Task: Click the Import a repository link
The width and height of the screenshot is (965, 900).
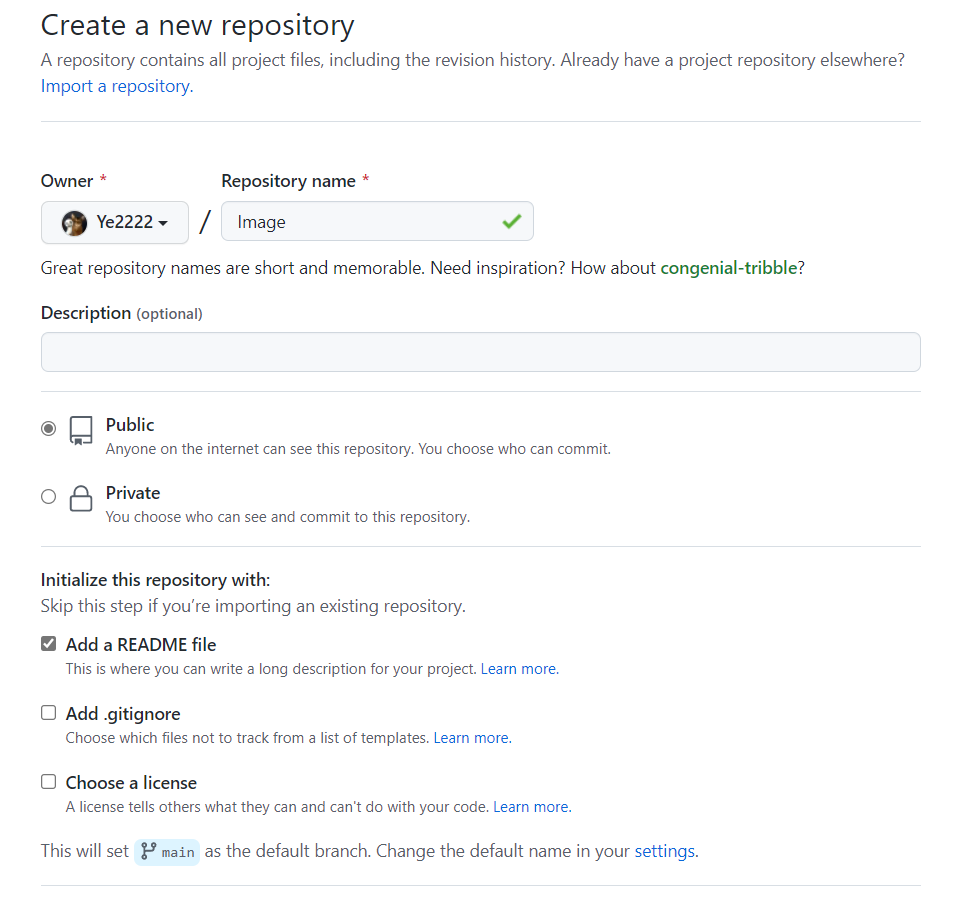Action: [116, 86]
